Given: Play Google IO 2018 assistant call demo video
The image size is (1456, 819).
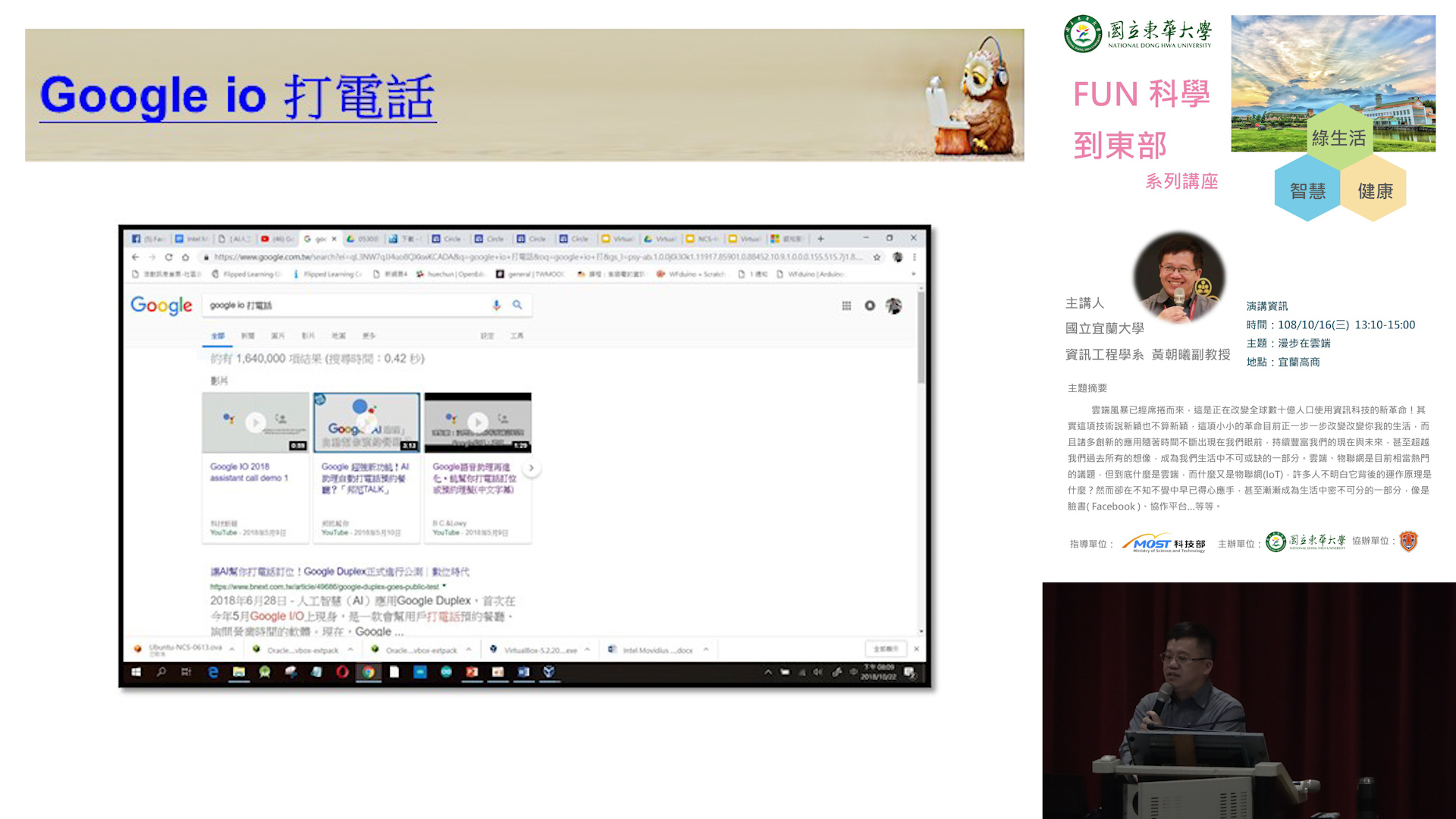Looking at the screenshot, I should coord(256,422).
